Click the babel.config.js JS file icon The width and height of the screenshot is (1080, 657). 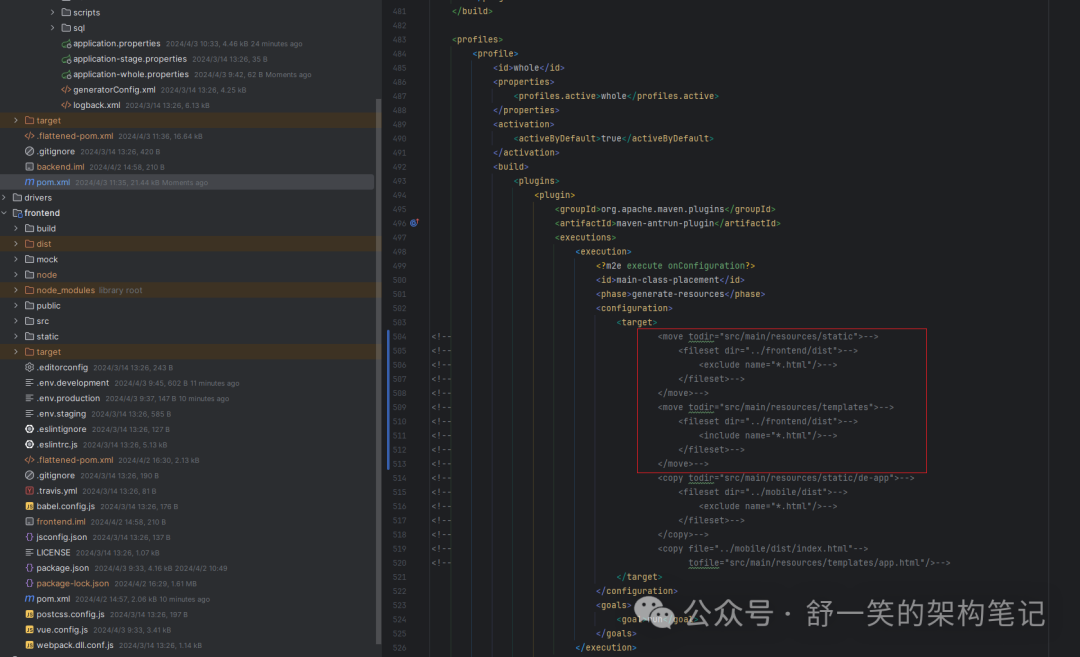coord(29,506)
